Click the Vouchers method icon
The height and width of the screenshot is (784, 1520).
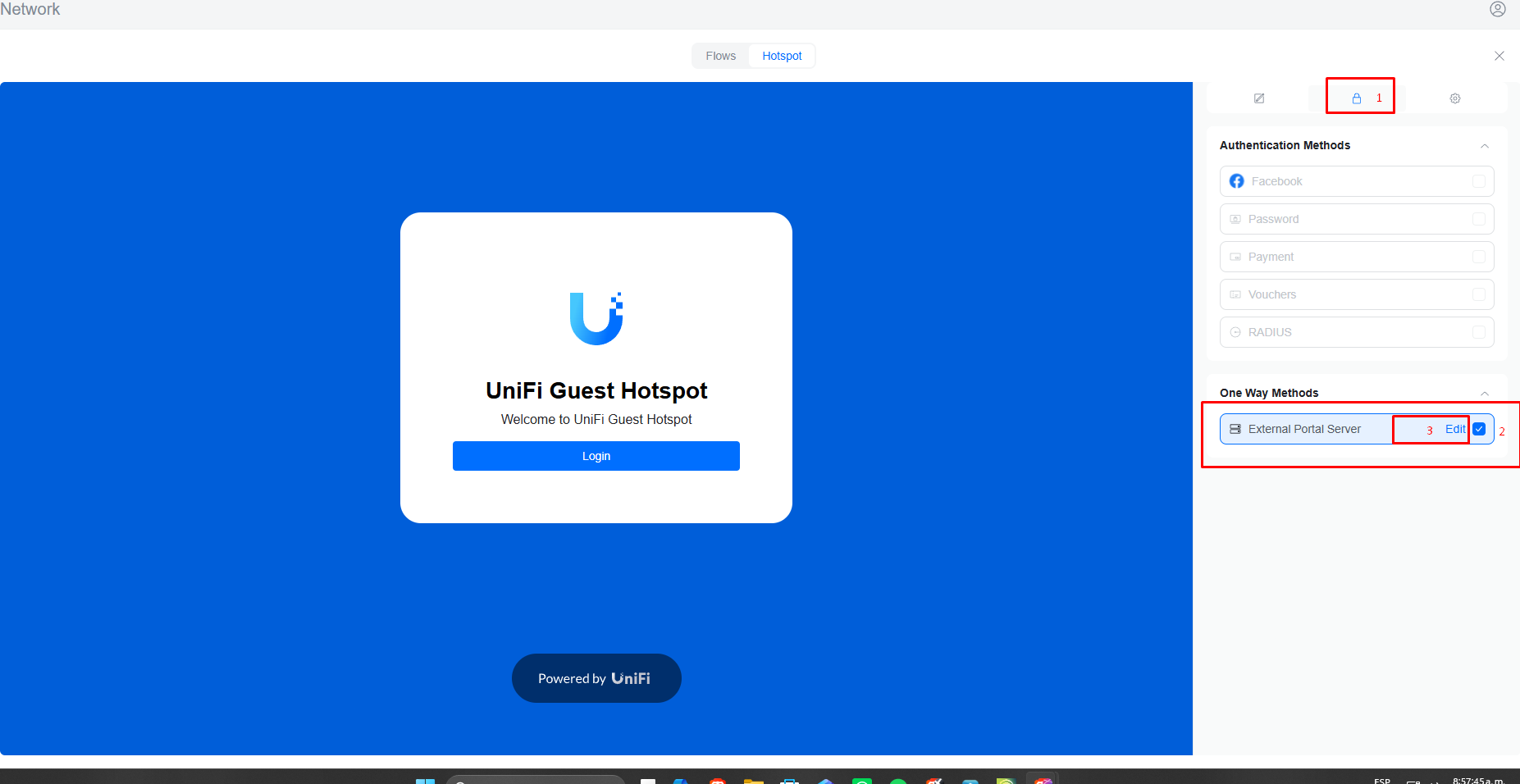tap(1235, 294)
